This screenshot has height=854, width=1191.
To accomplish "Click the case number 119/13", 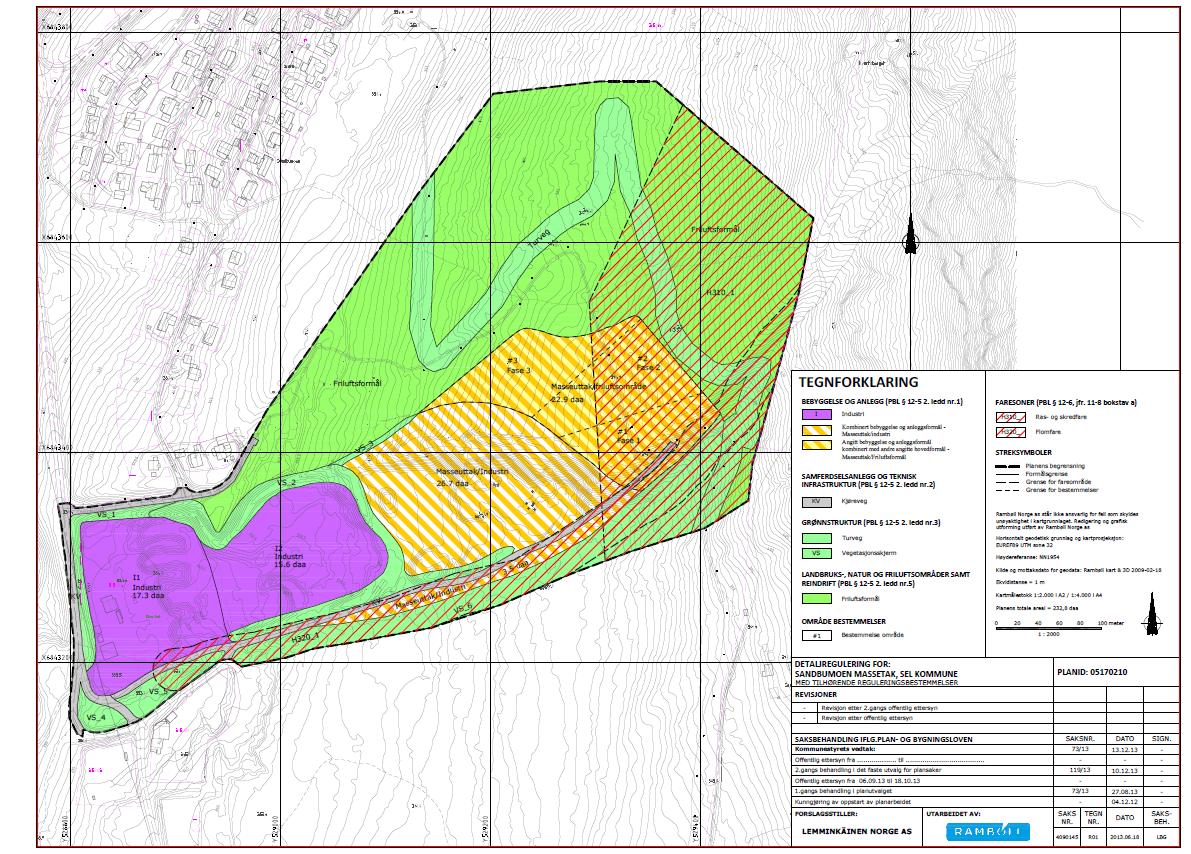I will pos(1079,770).
